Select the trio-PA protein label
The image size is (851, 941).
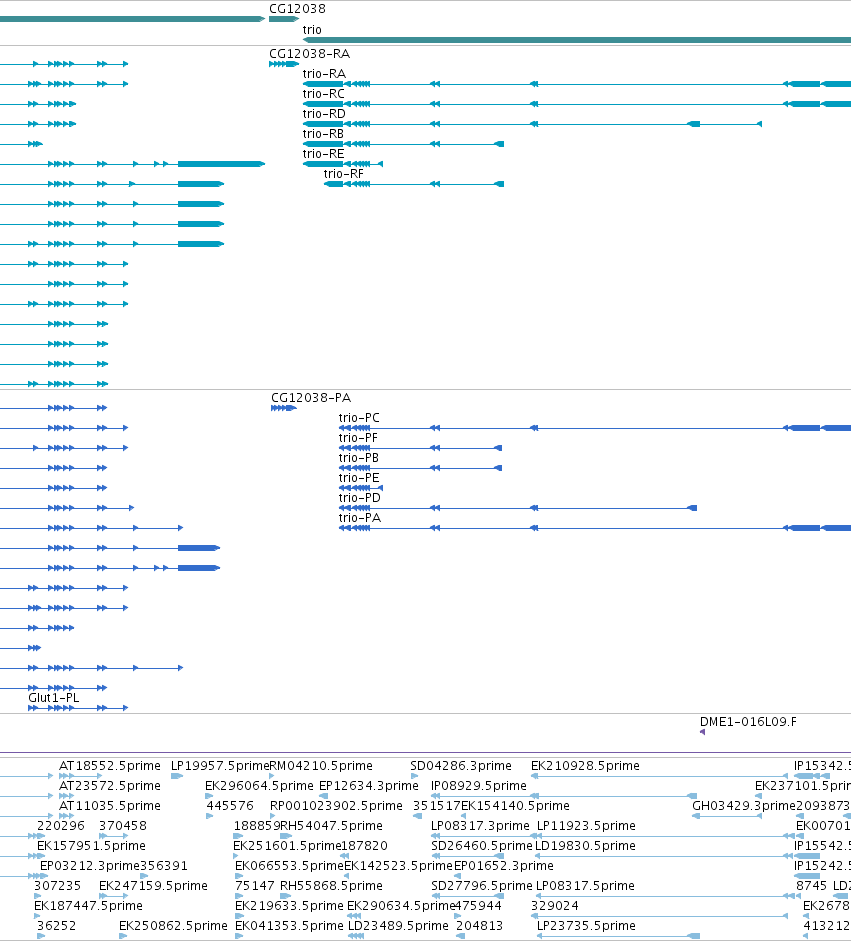click(359, 517)
